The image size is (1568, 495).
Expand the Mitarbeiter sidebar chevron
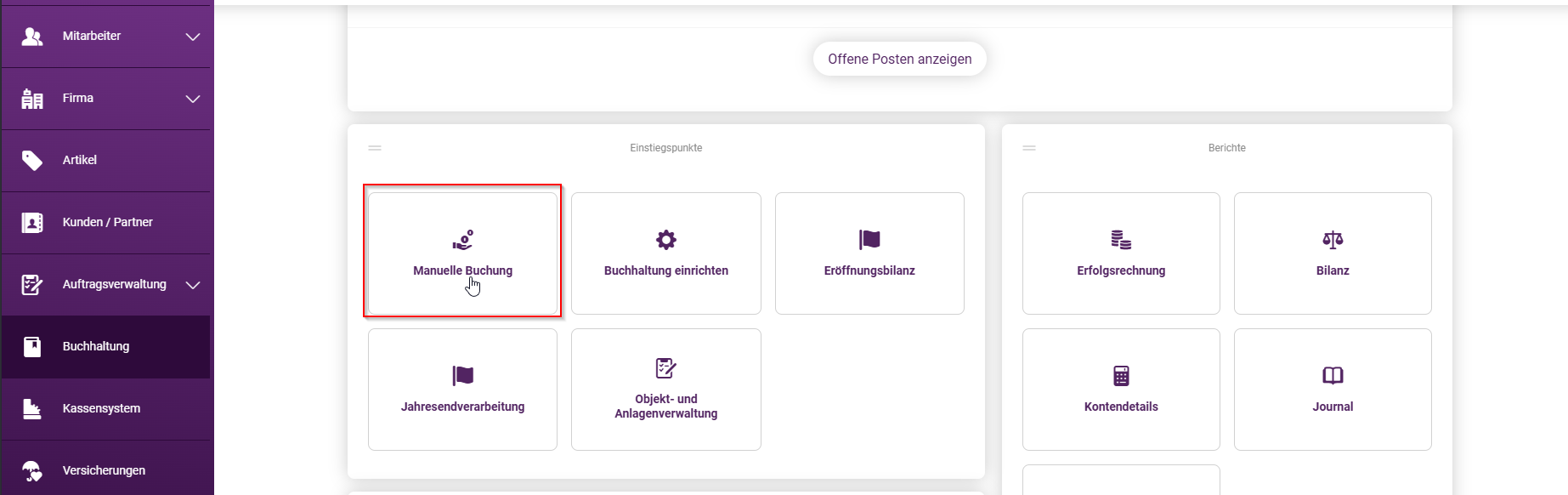tap(193, 37)
